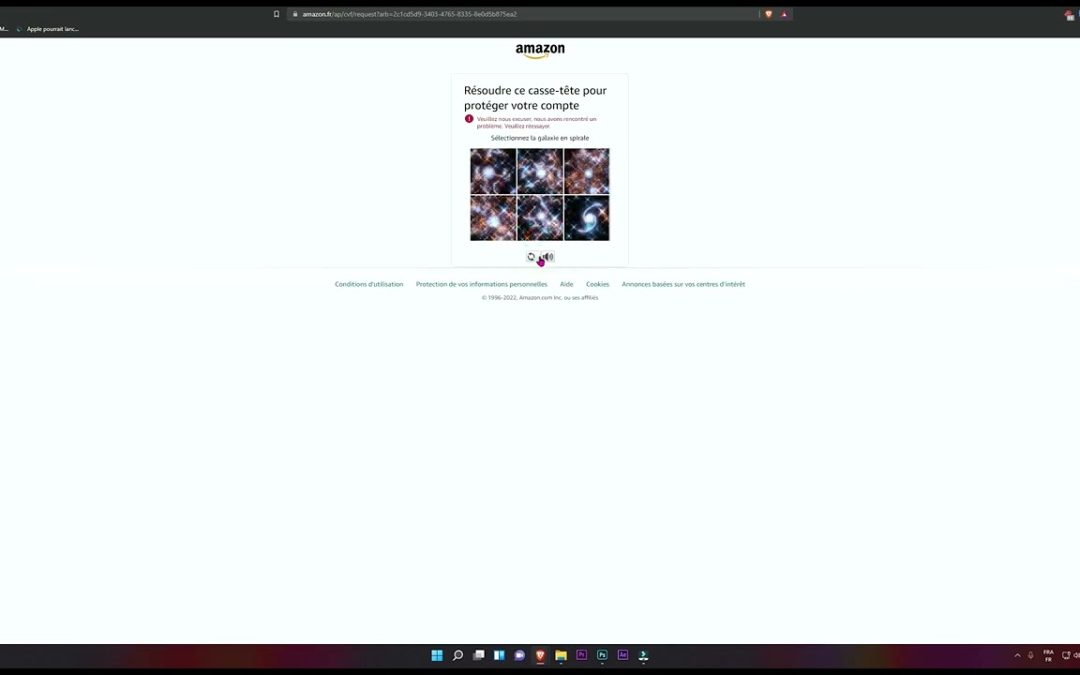Click the red error alert icon in the puzzle box

[469, 118]
